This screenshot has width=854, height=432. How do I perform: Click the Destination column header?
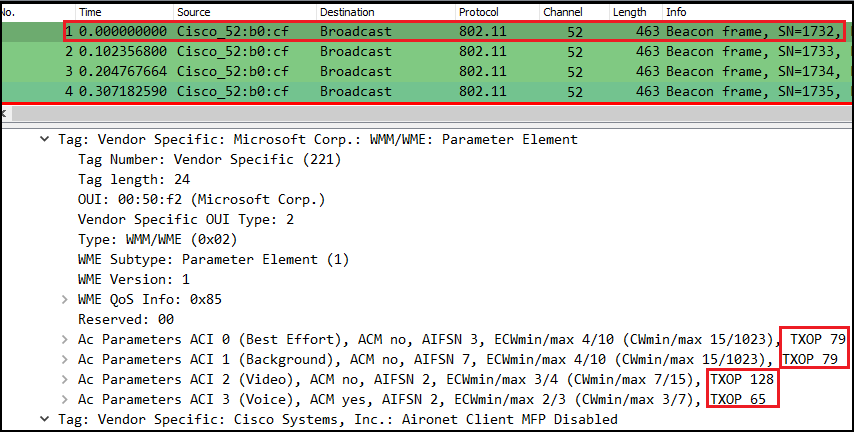346,11
